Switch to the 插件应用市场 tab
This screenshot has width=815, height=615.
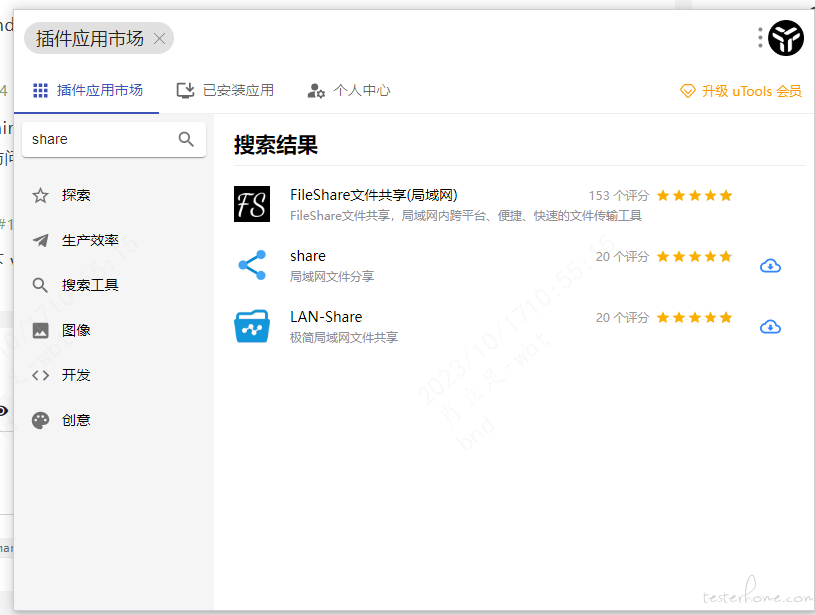click(87, 90)
